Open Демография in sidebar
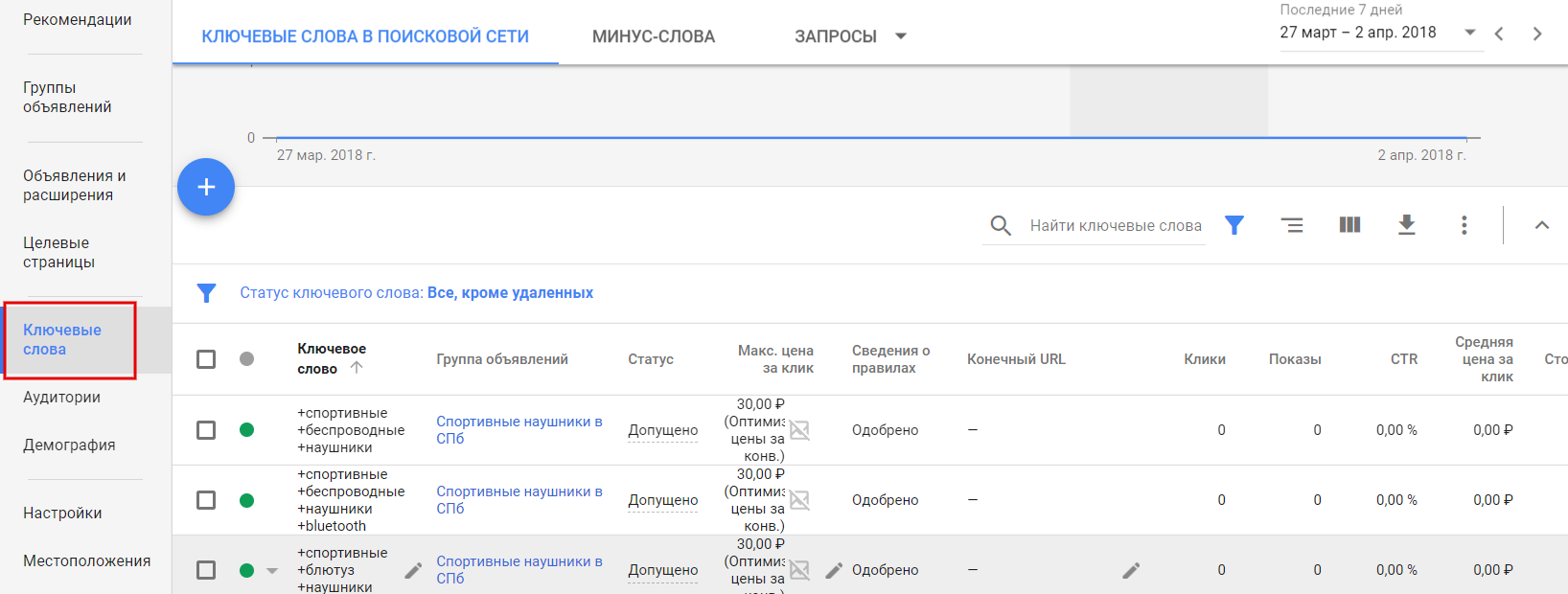This screenshot has width=1568, height=594. pos(69,445)
